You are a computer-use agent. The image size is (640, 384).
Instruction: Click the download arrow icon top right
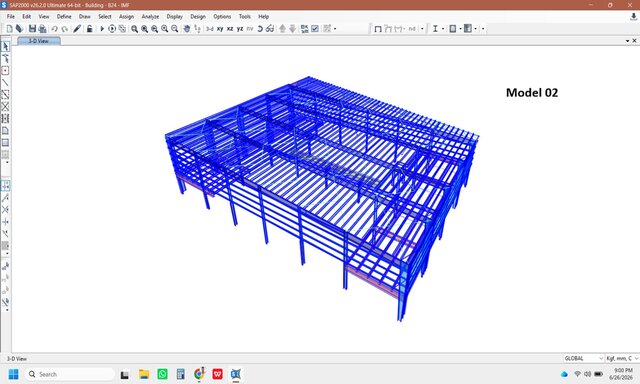coord(633,16)
